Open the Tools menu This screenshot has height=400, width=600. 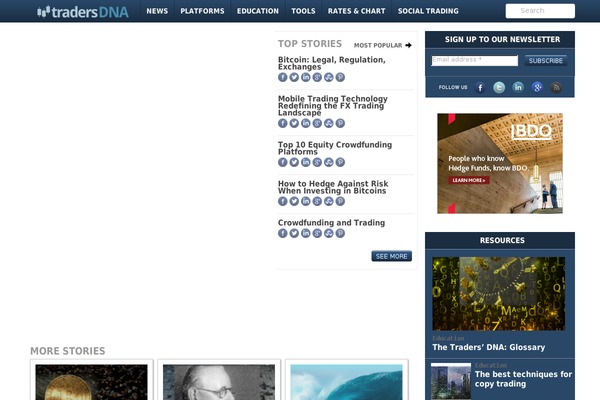coord(303,11)
